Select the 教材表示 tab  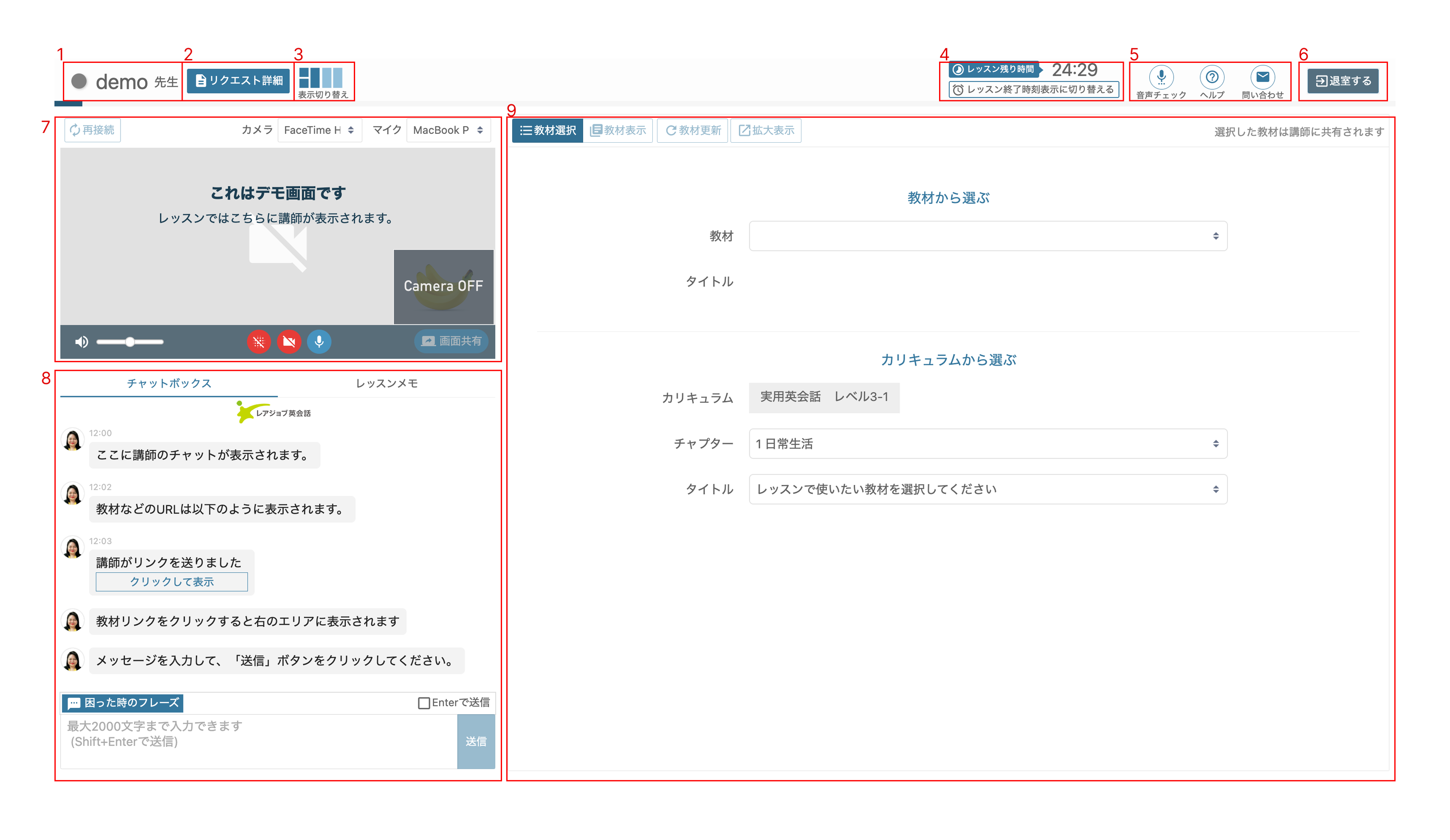point(618,131)
